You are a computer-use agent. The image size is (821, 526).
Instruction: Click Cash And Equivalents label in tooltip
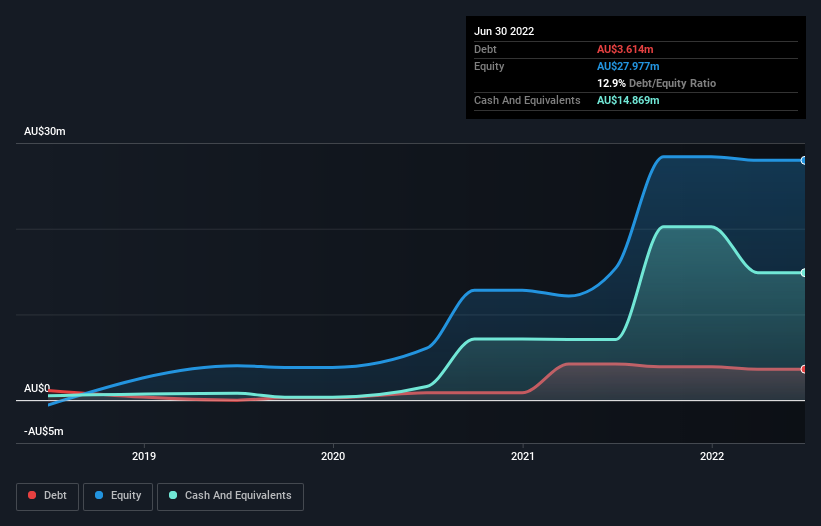527,100
